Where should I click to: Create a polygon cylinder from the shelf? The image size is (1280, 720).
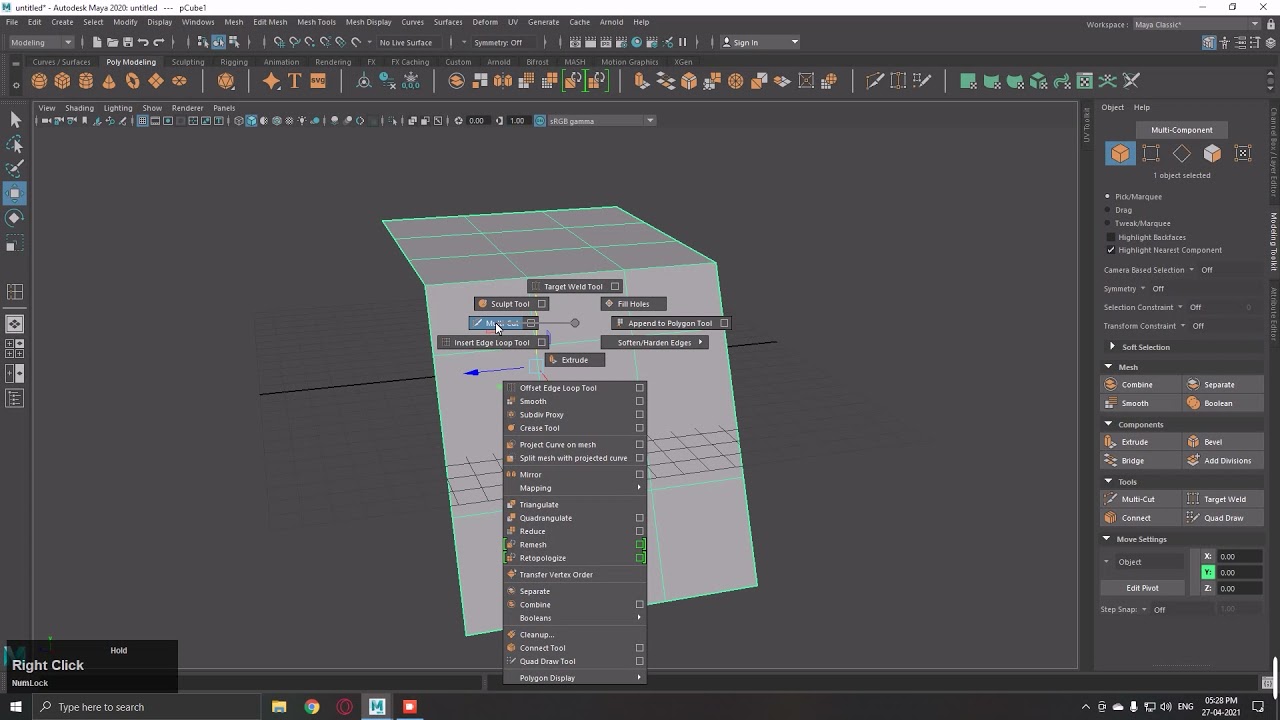coord(86,81)
